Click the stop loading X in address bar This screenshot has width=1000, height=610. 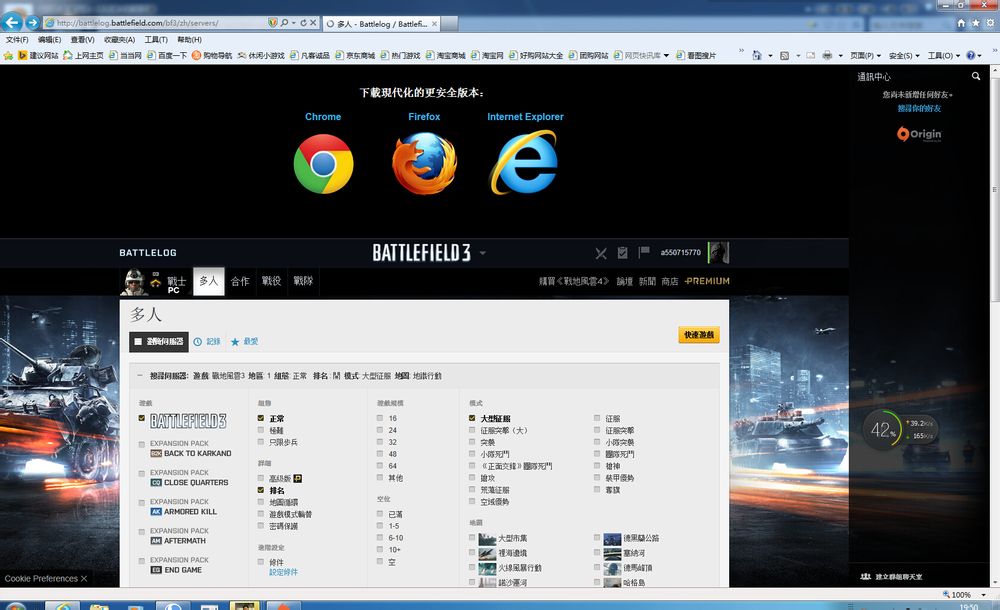click(x=313, y=22)
